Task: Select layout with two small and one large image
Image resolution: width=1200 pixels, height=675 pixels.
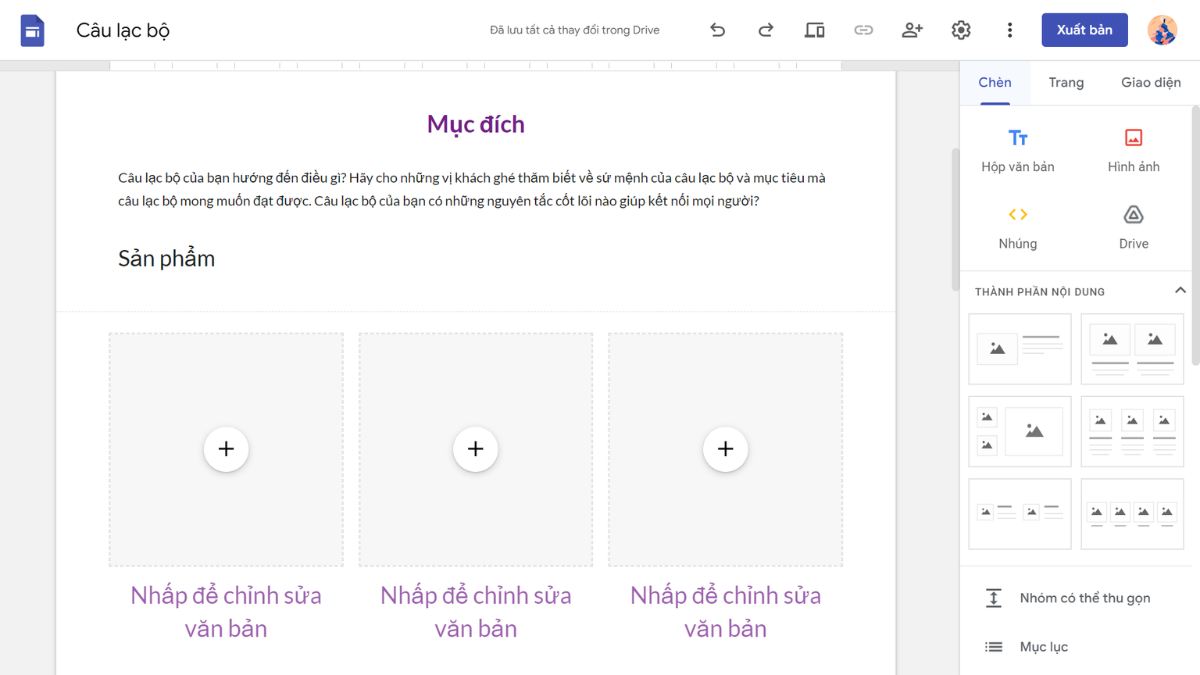Action: 1020,431
